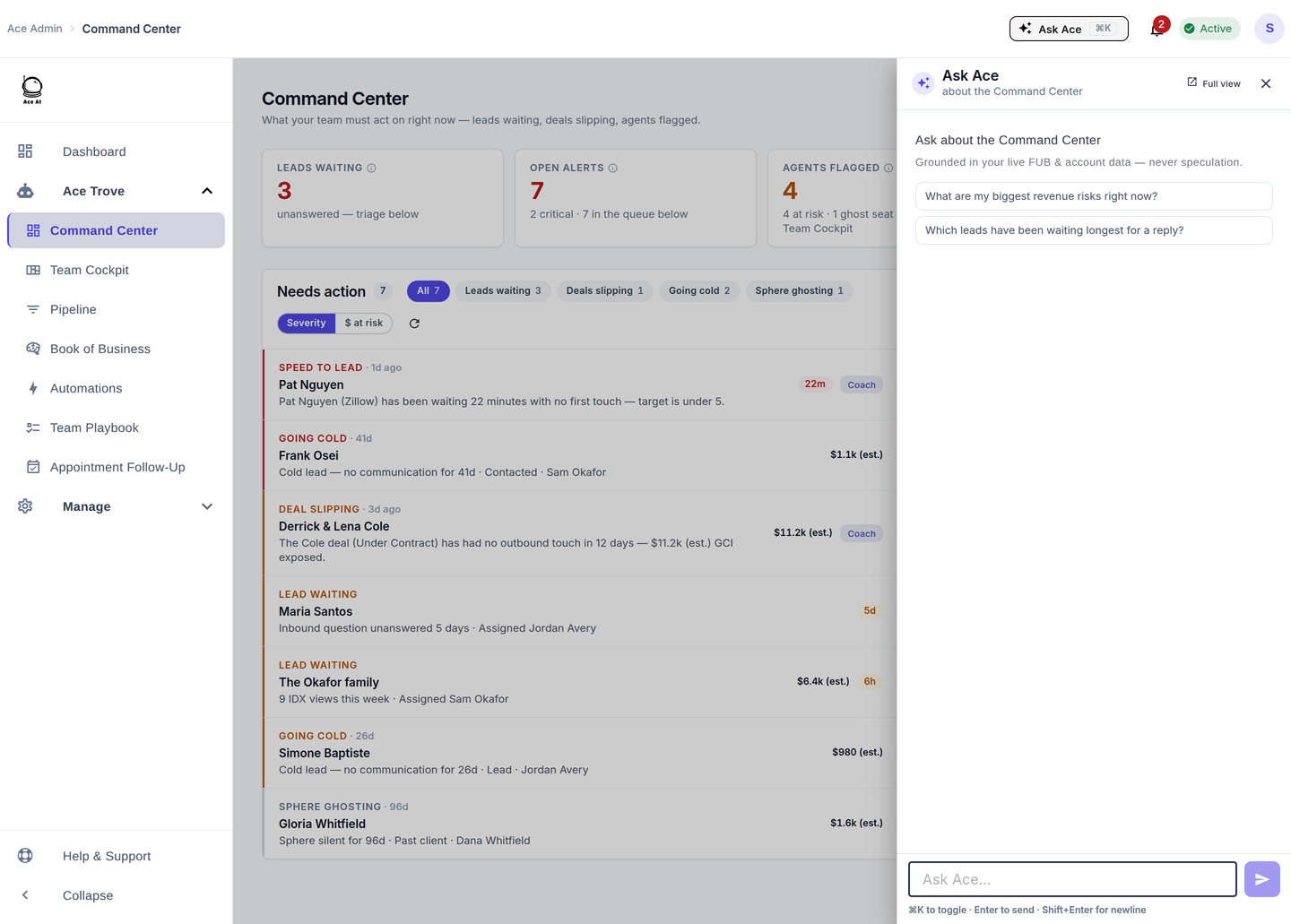Open Book of Business page
Screen dimensions: 1291x924
coord(117,349)
